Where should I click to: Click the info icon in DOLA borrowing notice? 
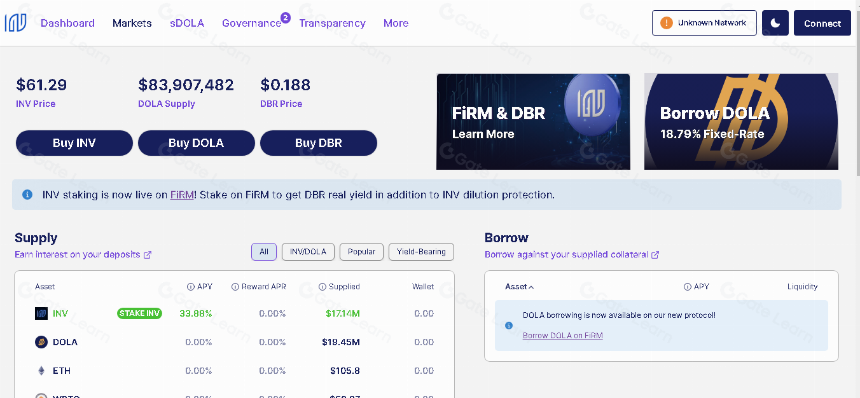(508, 326)
